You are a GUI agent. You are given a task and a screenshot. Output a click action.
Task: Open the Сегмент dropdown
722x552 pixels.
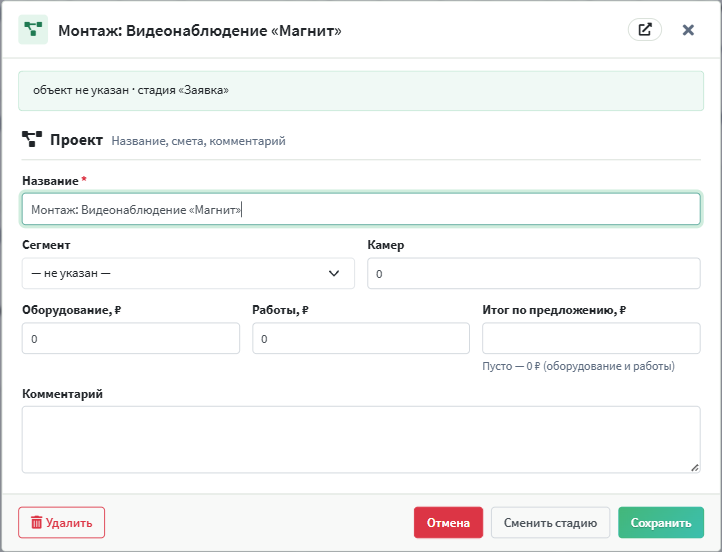tap(188, 273)
